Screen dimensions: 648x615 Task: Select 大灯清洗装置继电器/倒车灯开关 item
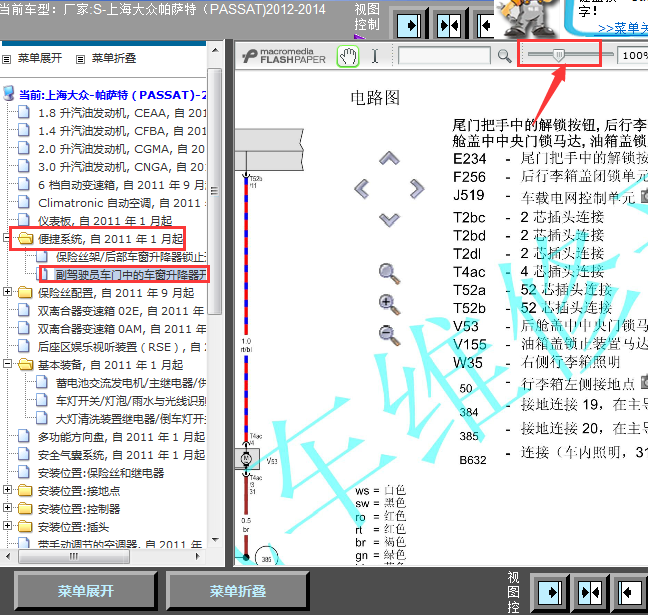pyautogui.click(x=131, y=419)
